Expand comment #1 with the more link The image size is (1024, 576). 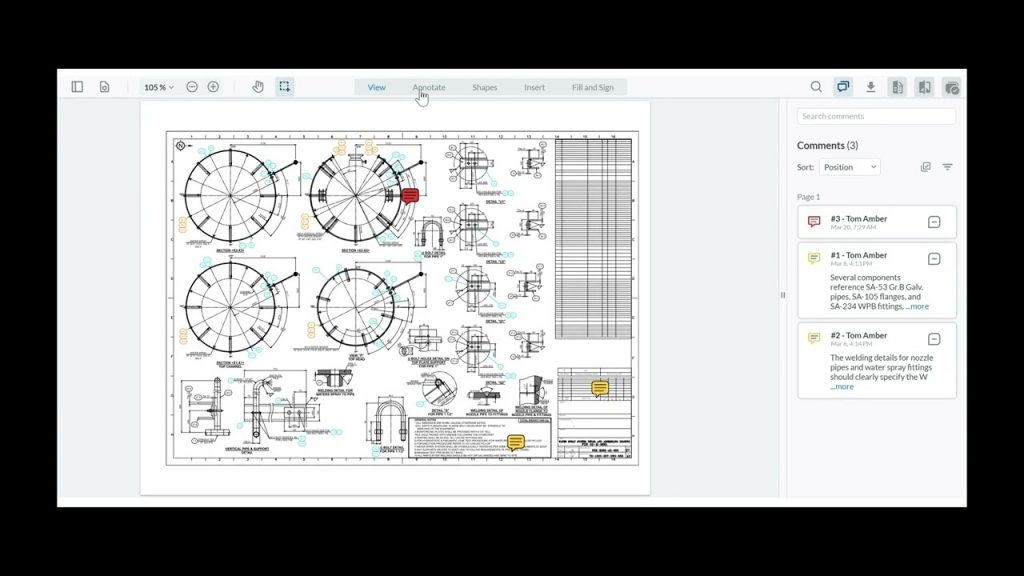coord(918,307)
